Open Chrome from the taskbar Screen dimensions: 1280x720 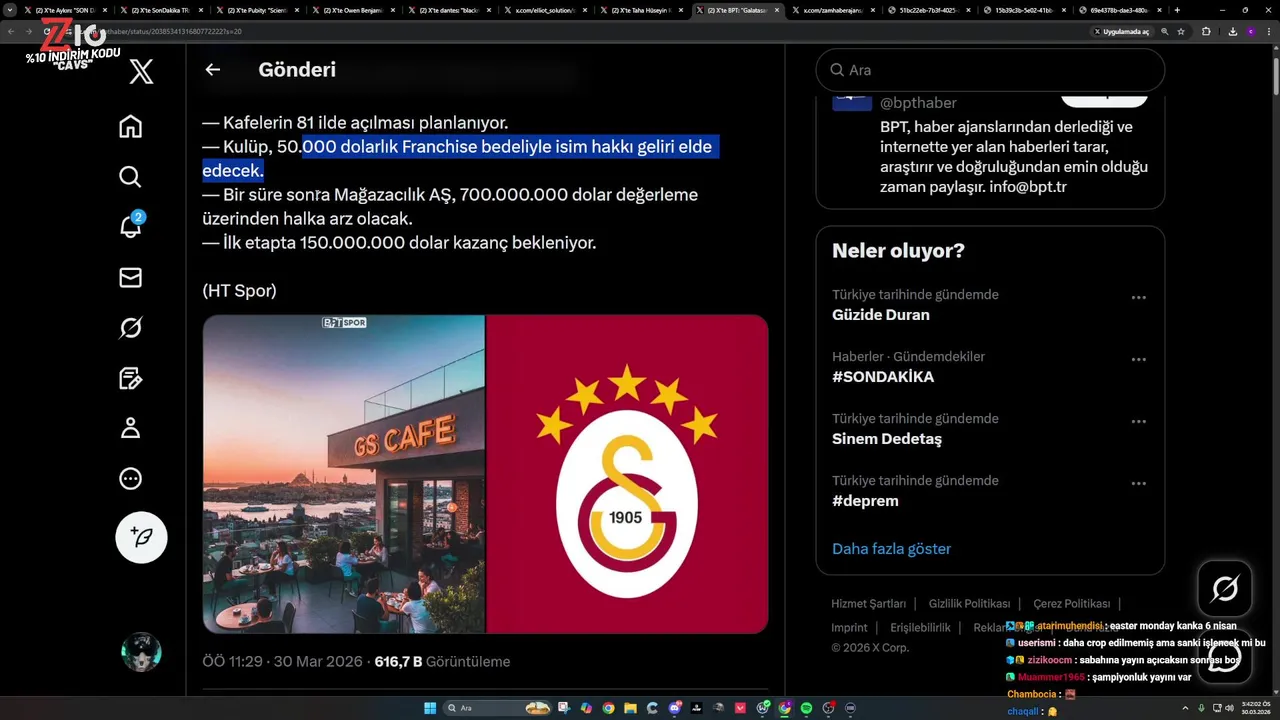[x=608, y=708]
